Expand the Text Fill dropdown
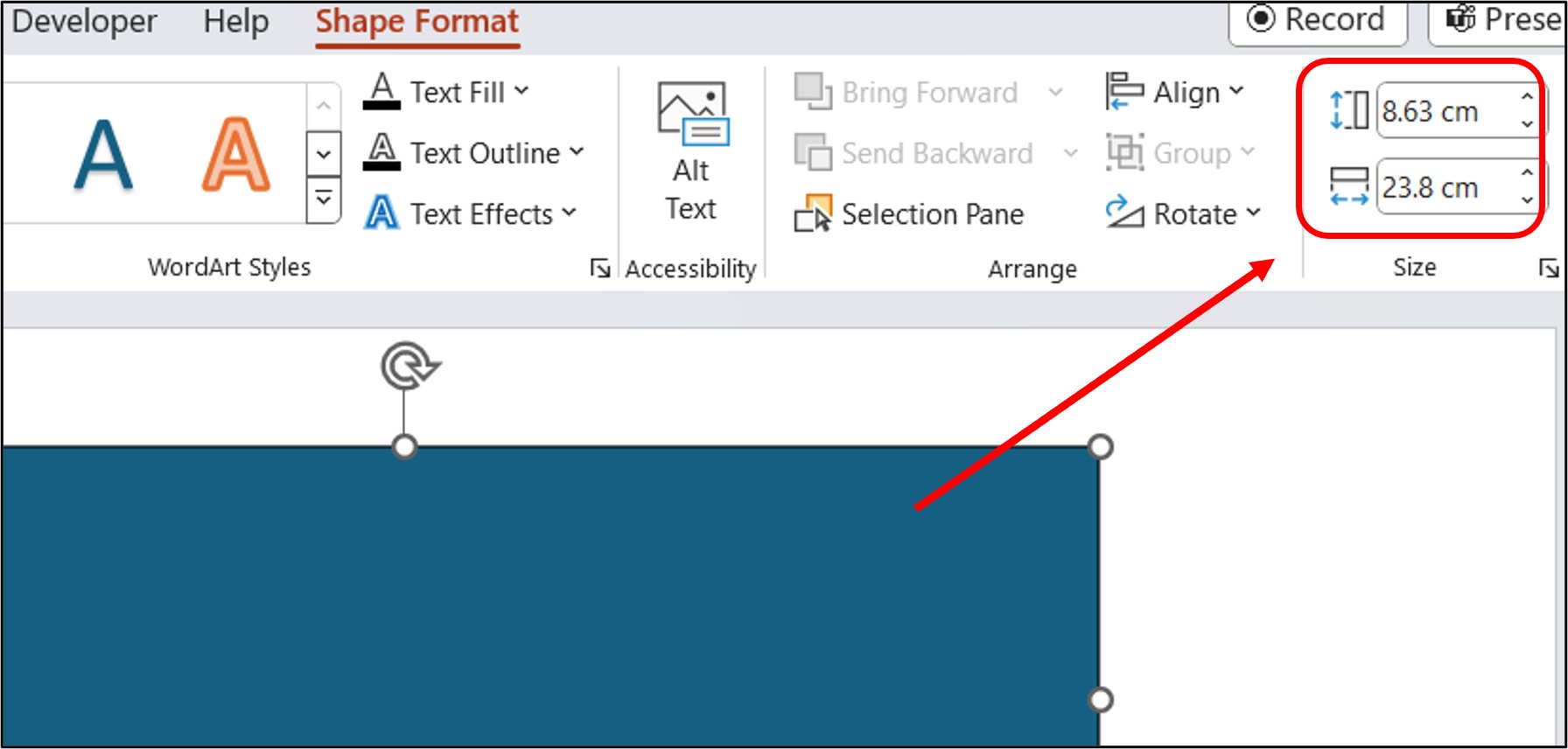The width and height of the screenshot is (1568, 749). (521, 91)
